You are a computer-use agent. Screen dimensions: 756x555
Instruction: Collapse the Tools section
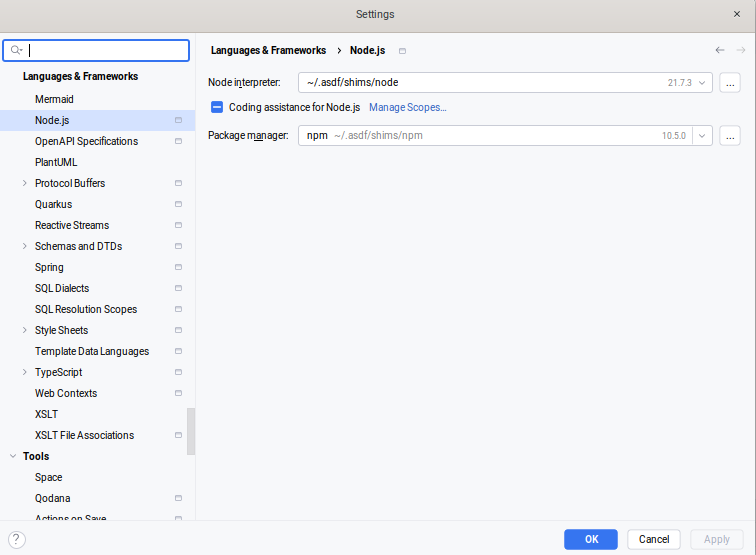click(13, 457)
